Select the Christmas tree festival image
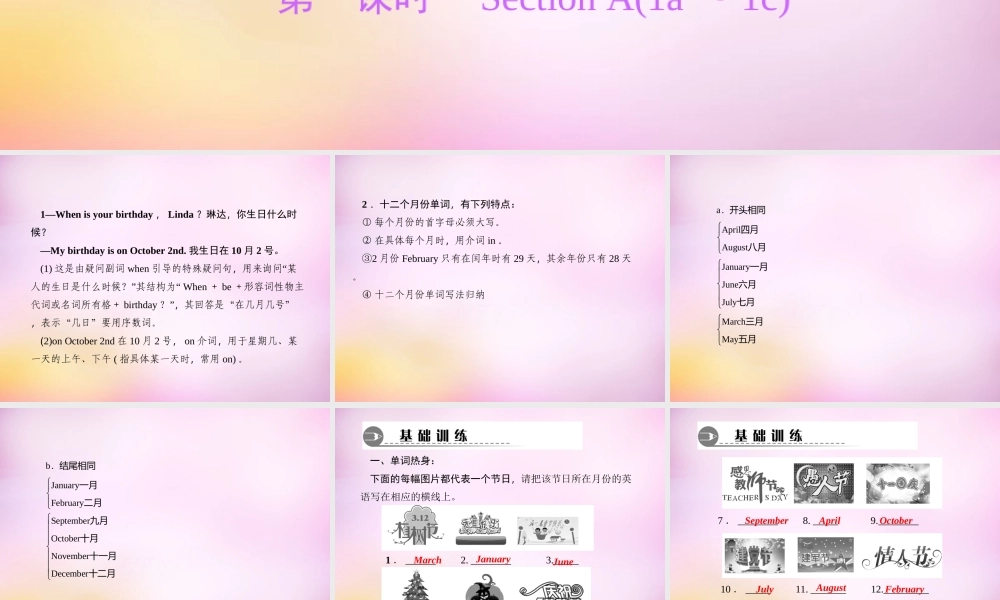 click(415, 588)
